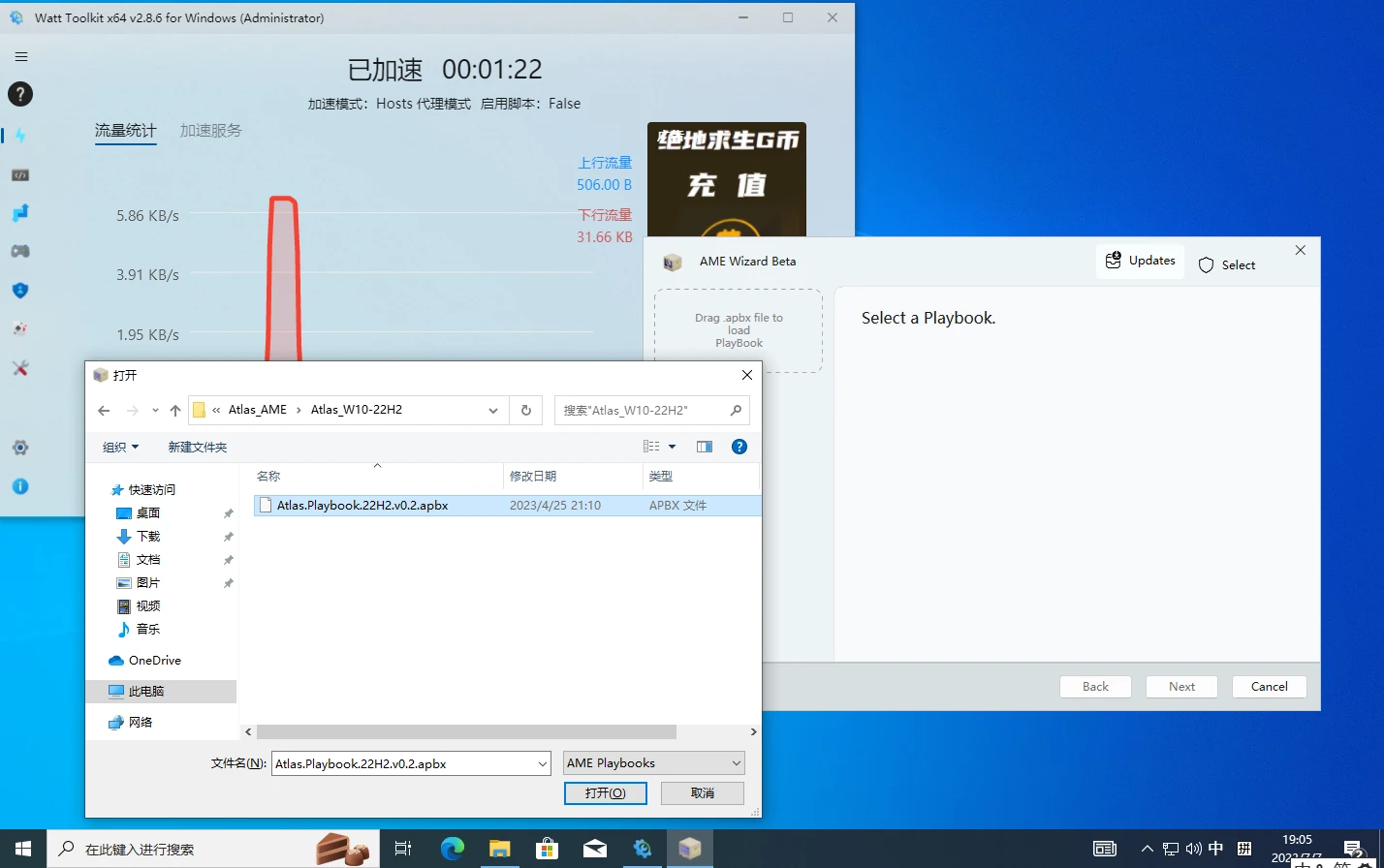Open Mail app from the taskbar
Viewport: 1384px width, 868px height.
click(x=594, y=849)
